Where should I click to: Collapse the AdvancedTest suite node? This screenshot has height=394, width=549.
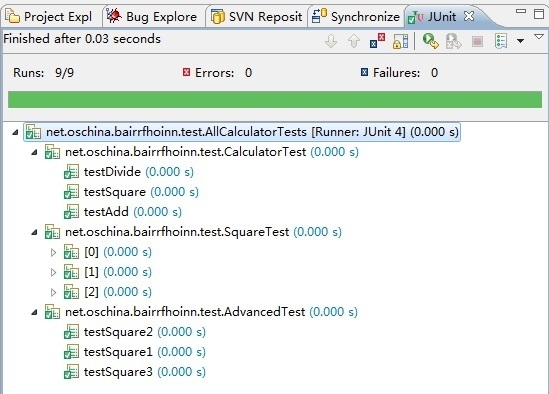[34, 312]
